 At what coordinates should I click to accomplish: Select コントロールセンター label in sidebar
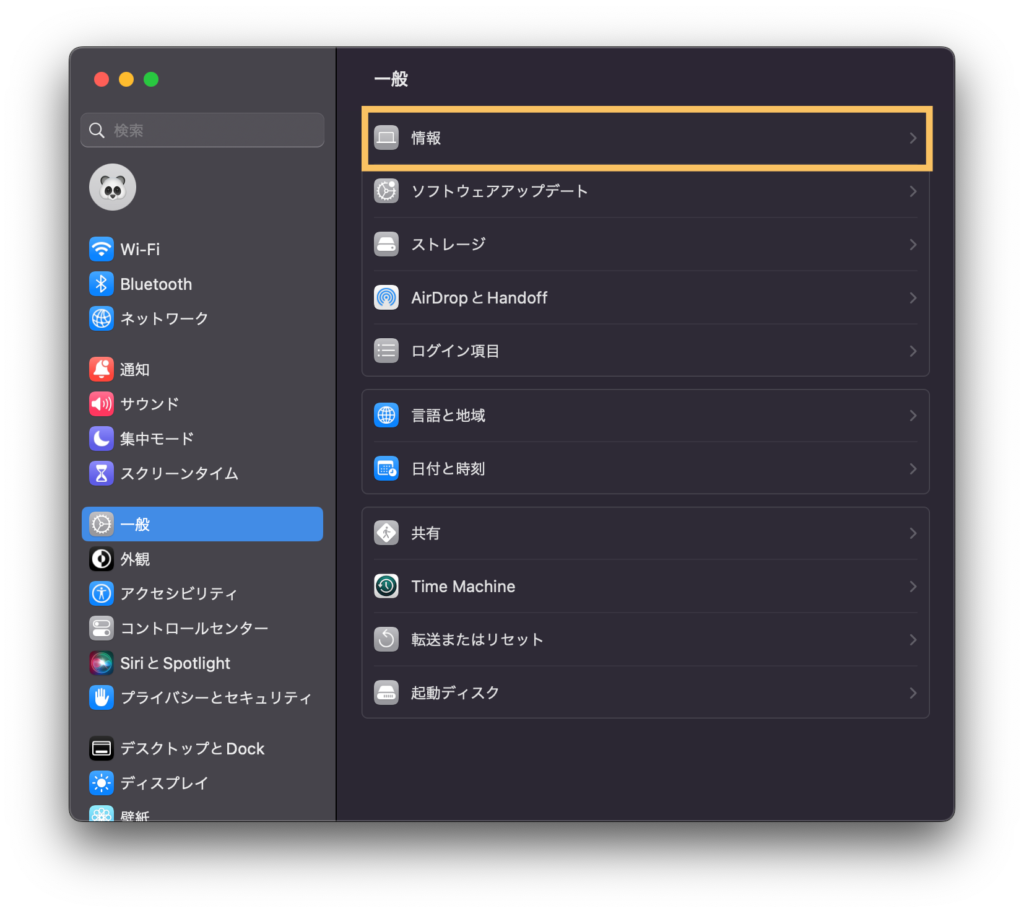pyautogui.click(x=195, y=628)
